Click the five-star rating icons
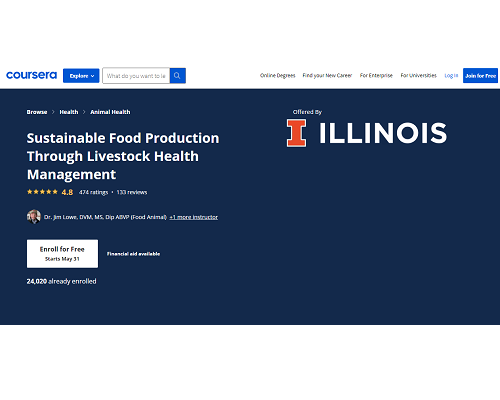This screenshot has height=400, width=500. (42, 192)
